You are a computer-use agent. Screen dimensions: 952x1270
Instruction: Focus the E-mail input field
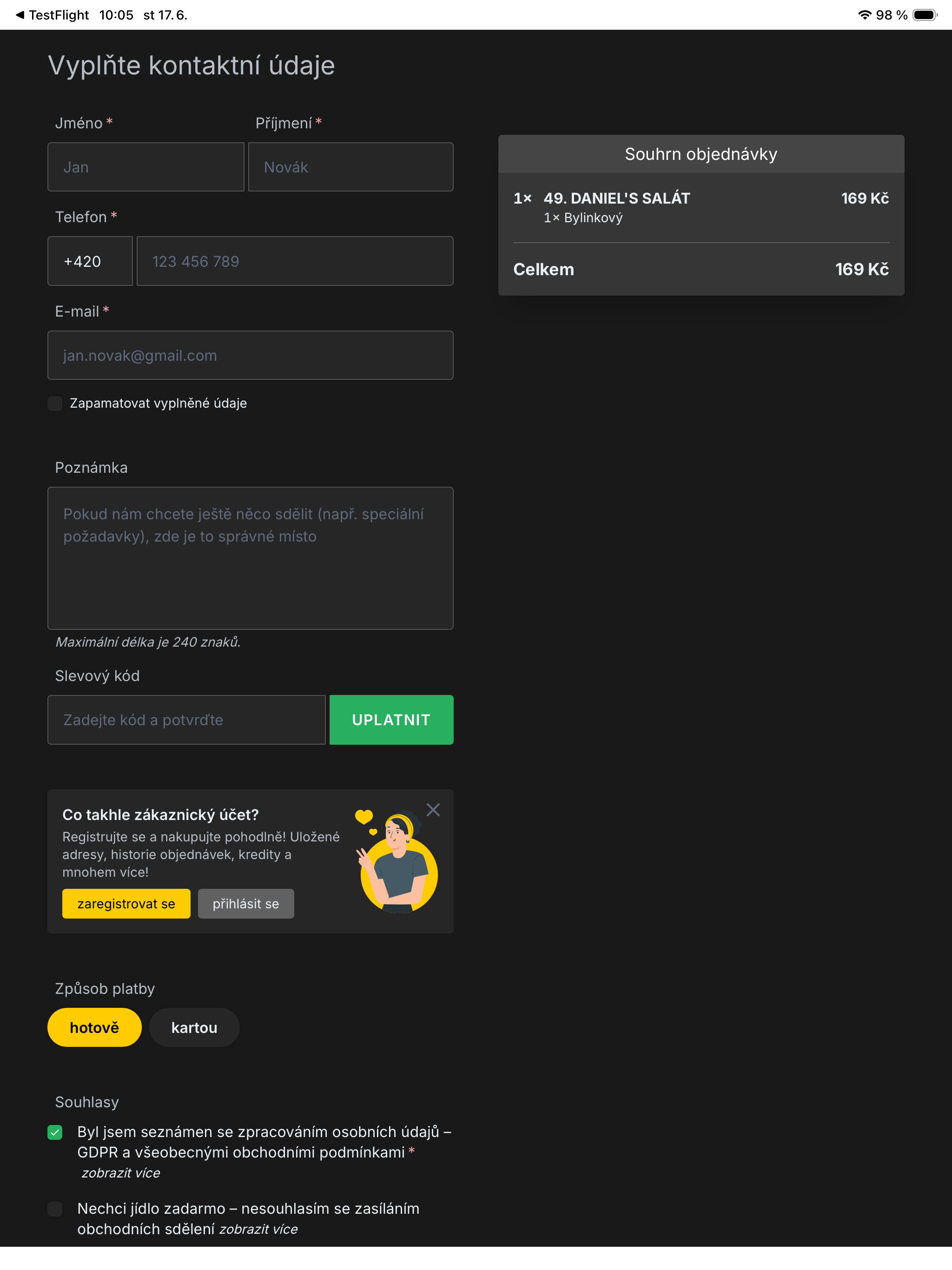[x=251, y=356]
